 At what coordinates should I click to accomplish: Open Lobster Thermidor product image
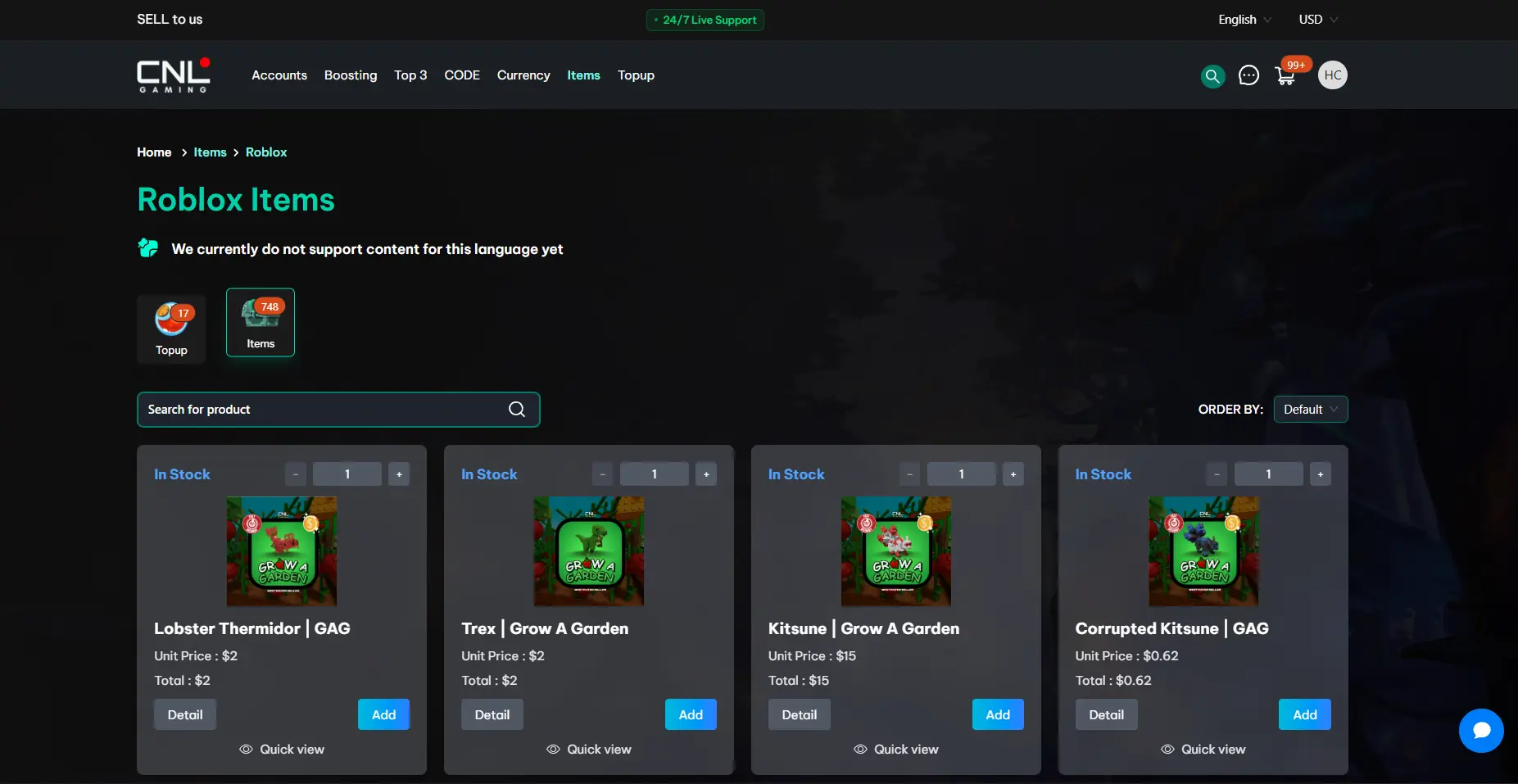click(282, 551)
